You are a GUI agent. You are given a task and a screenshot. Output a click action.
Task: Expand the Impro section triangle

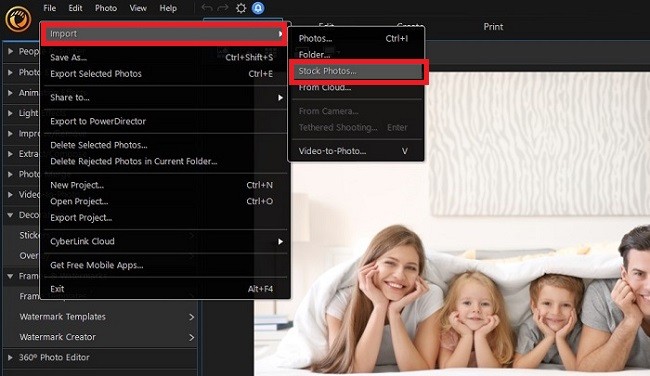tap(10, 133)
